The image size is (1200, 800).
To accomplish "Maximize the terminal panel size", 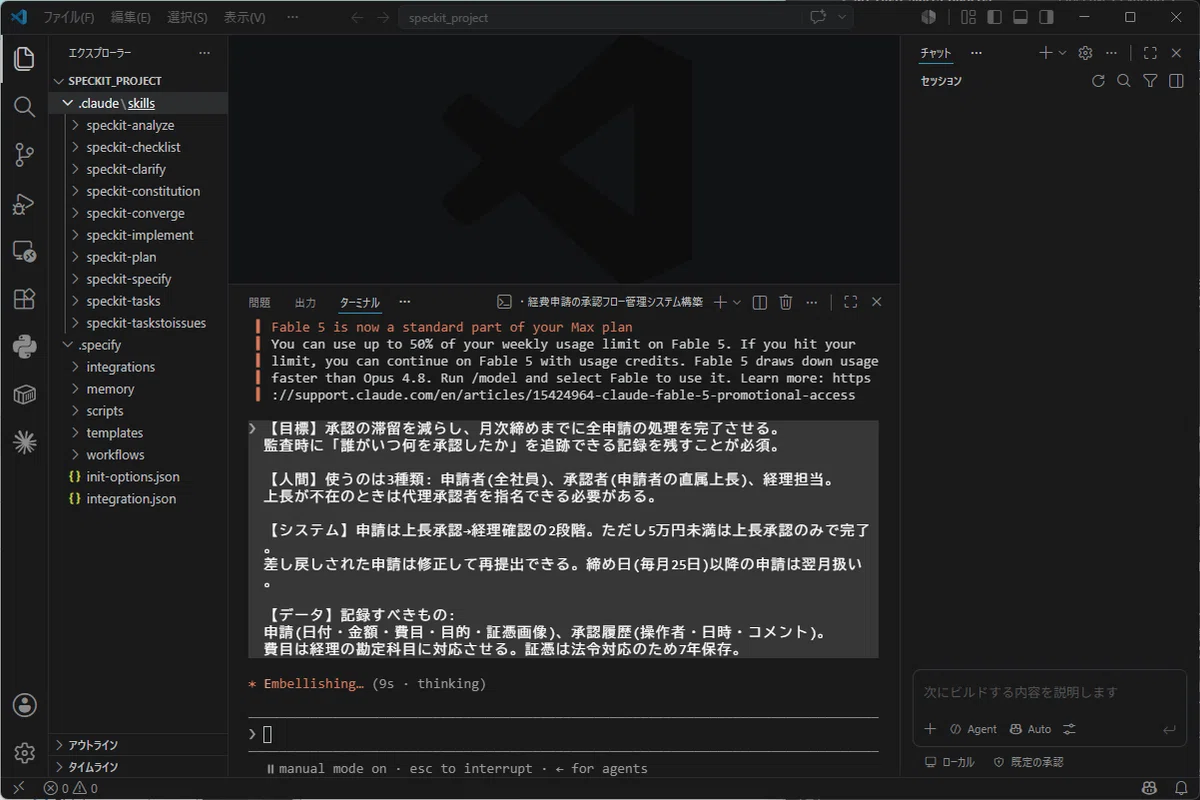I will point(850,302).
